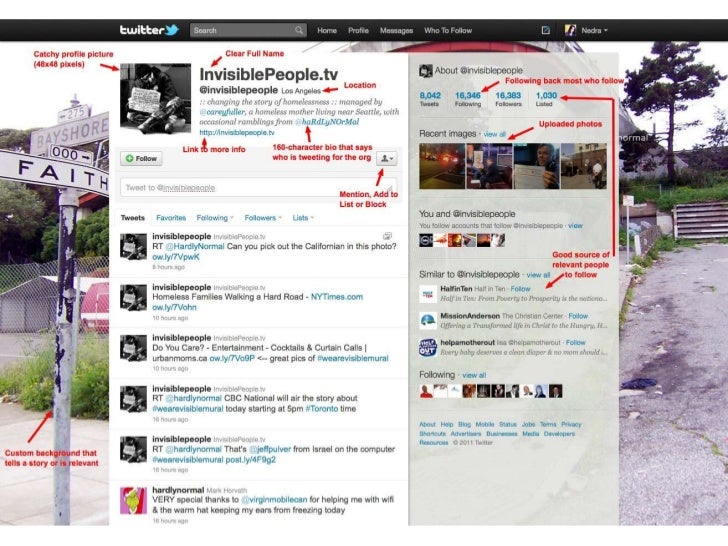Click the @haRdLyNOrMal mention in bio
Viewport: 728px width, 546px height.
point(327,122)
